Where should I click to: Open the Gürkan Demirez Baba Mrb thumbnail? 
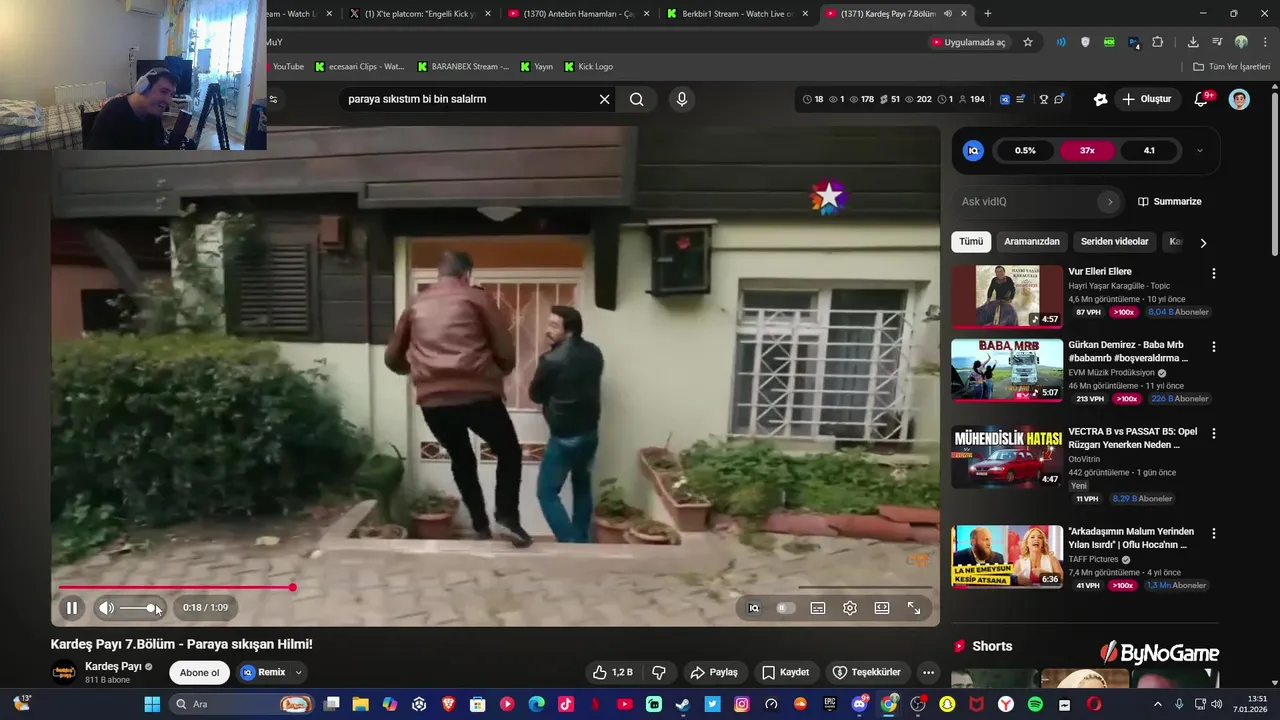[x=1007, y=370]
